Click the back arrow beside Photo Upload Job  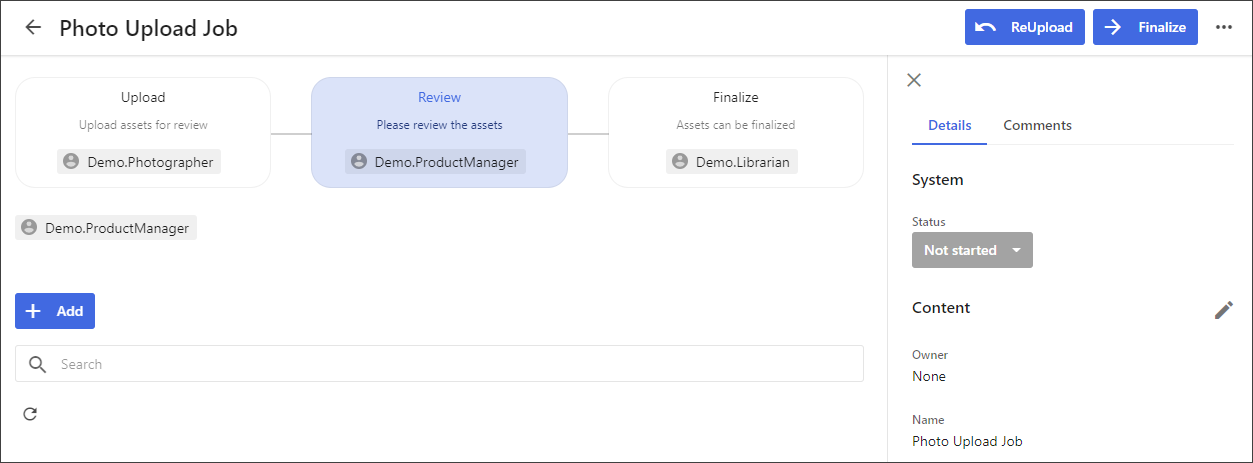[x=33, y=28]
